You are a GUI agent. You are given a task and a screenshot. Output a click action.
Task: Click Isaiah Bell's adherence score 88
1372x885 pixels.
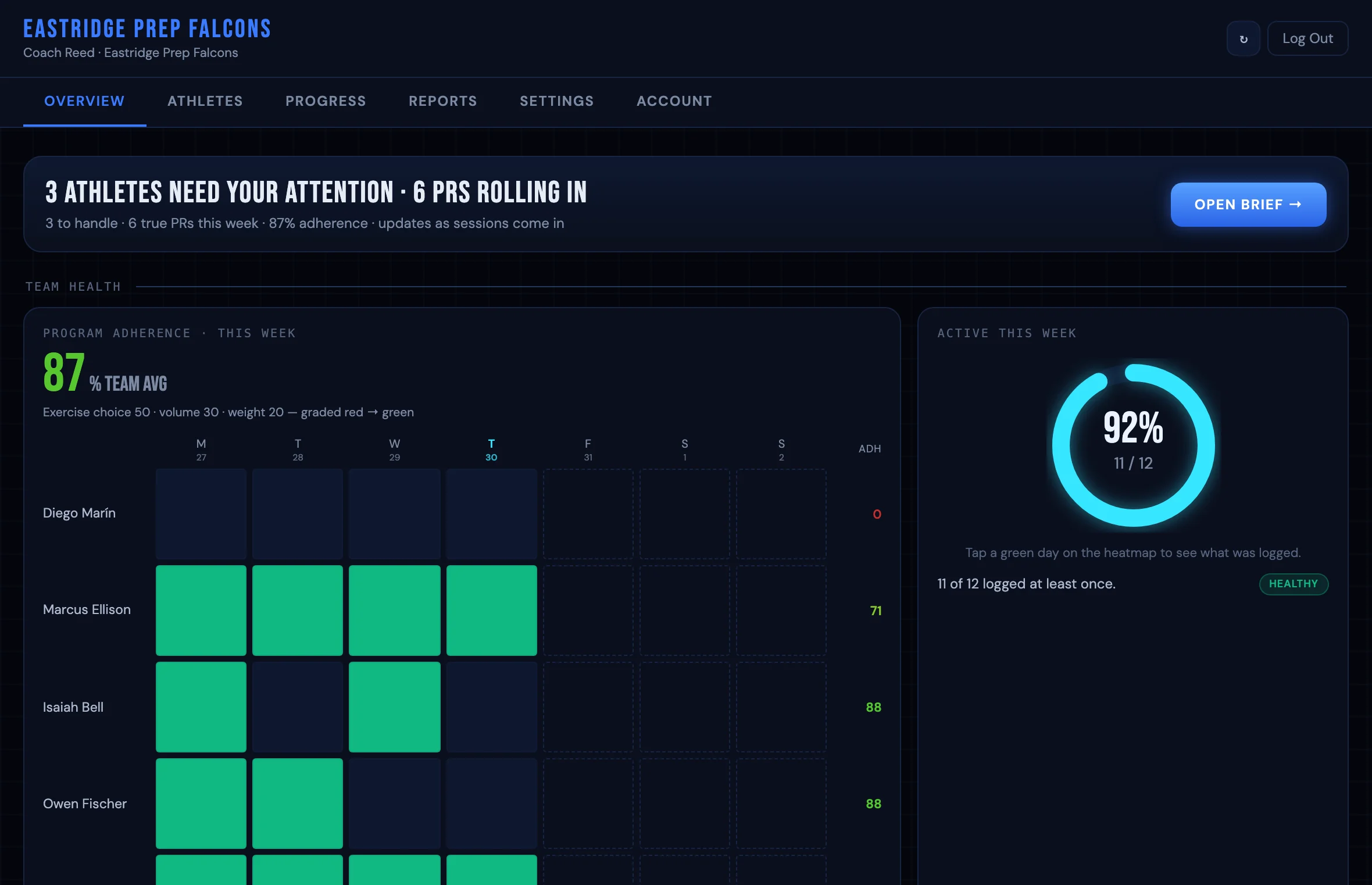873,707
